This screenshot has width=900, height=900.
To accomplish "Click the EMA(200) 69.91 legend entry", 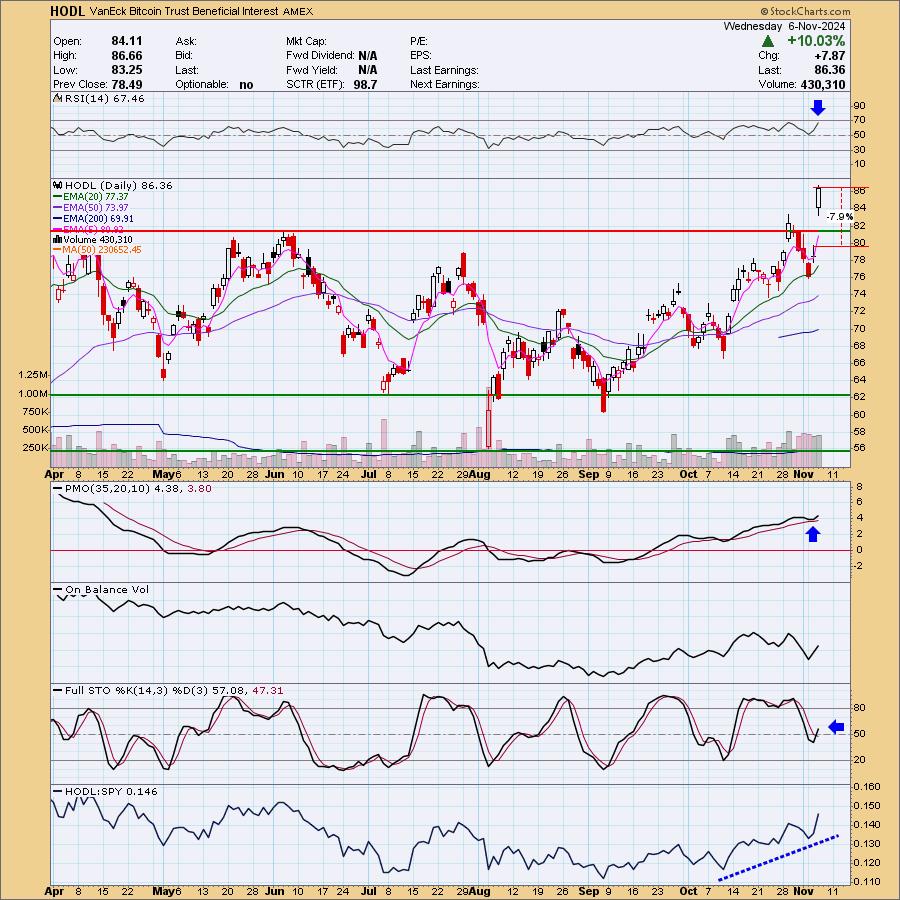I will [94, 218].
